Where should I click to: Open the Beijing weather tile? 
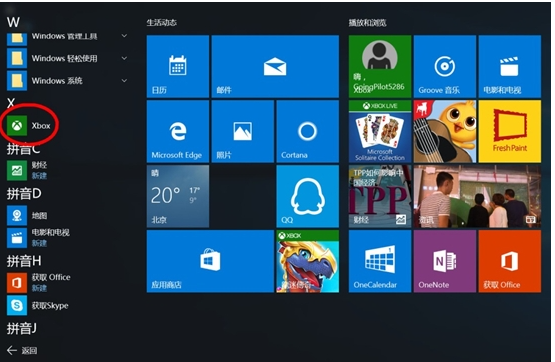178,196
